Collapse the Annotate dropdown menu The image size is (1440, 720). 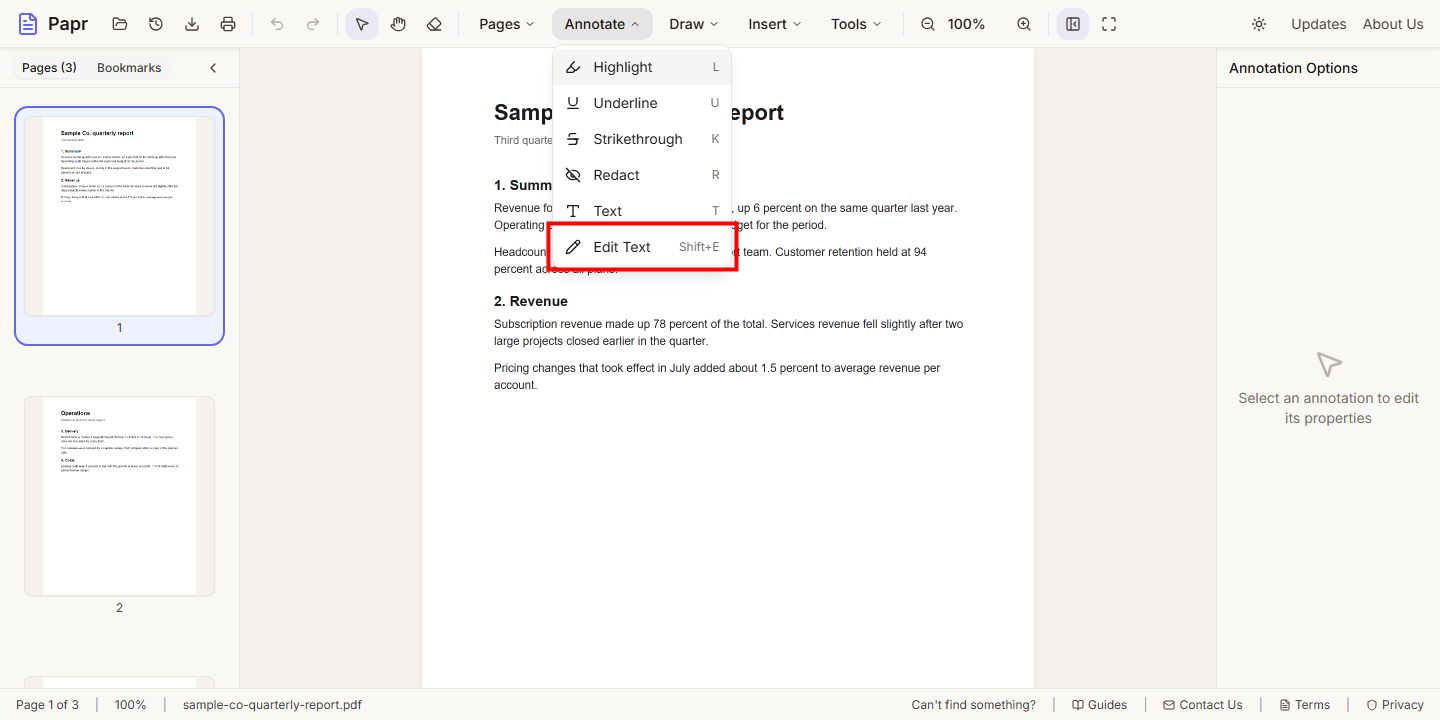click(x=602, y=24)
